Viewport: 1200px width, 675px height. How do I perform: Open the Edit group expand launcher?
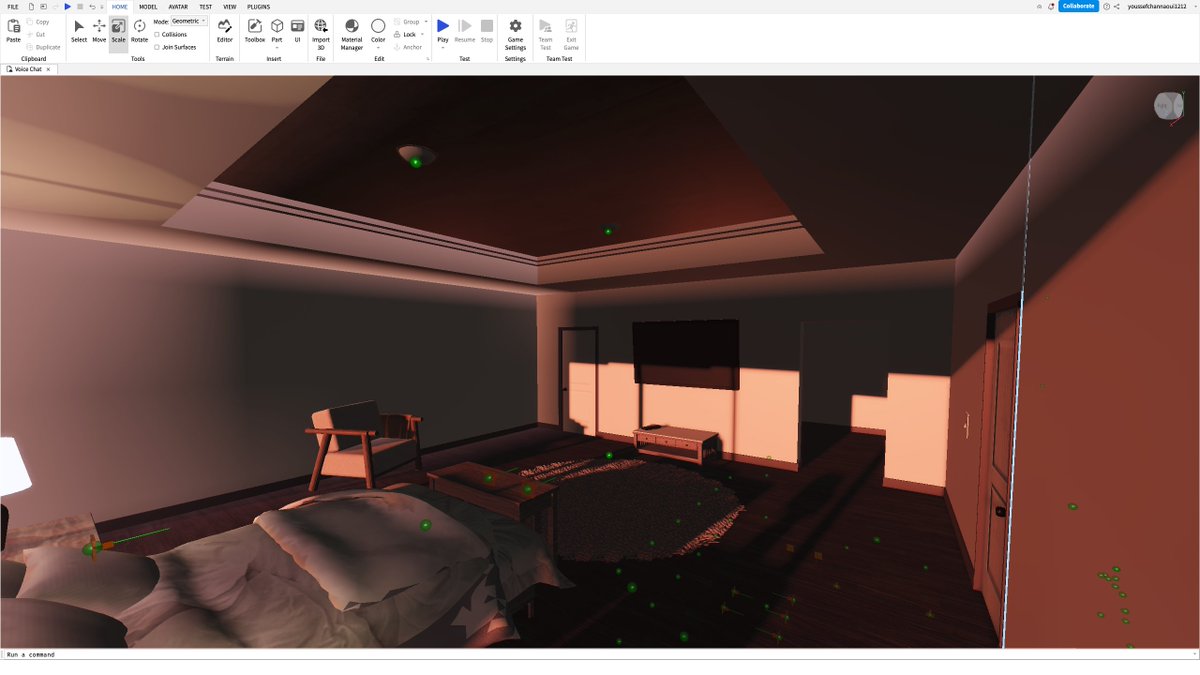point(428,59)
